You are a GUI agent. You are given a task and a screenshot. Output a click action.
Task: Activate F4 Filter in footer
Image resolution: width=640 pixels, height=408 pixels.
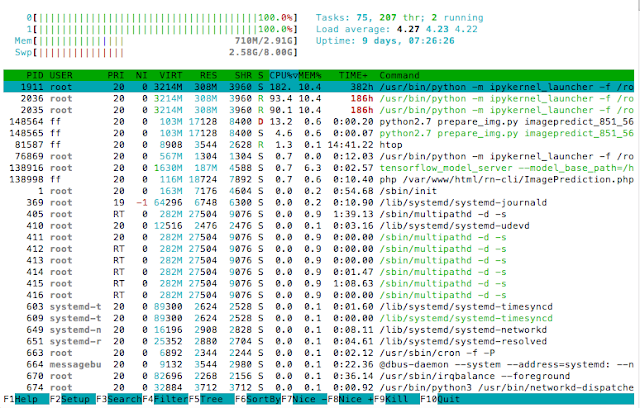point(165,399)
